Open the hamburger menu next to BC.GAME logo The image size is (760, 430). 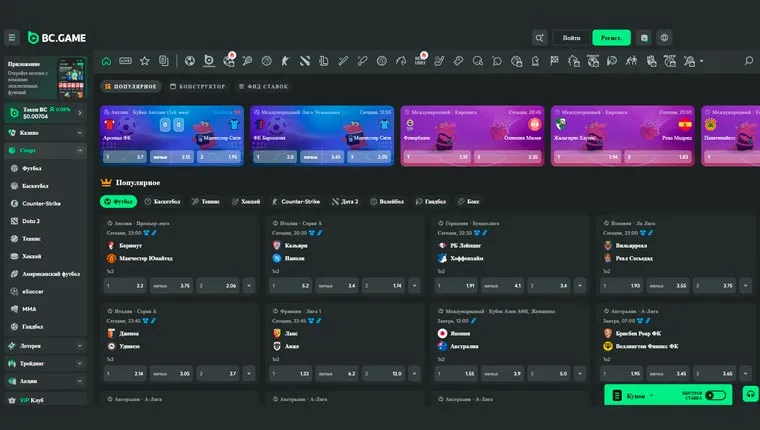point(12,38)
